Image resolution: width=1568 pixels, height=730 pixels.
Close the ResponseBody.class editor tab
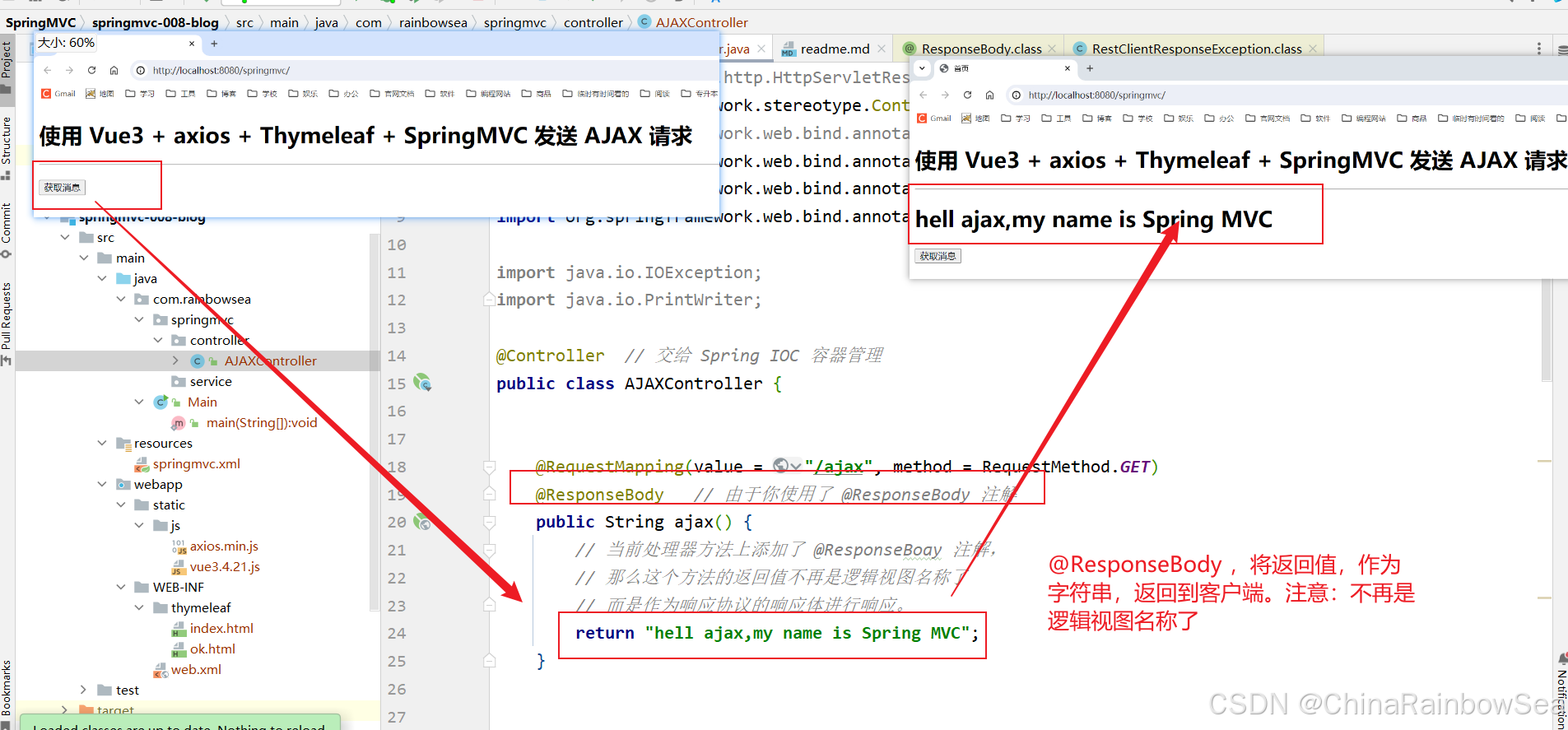tap(1052, 49)
